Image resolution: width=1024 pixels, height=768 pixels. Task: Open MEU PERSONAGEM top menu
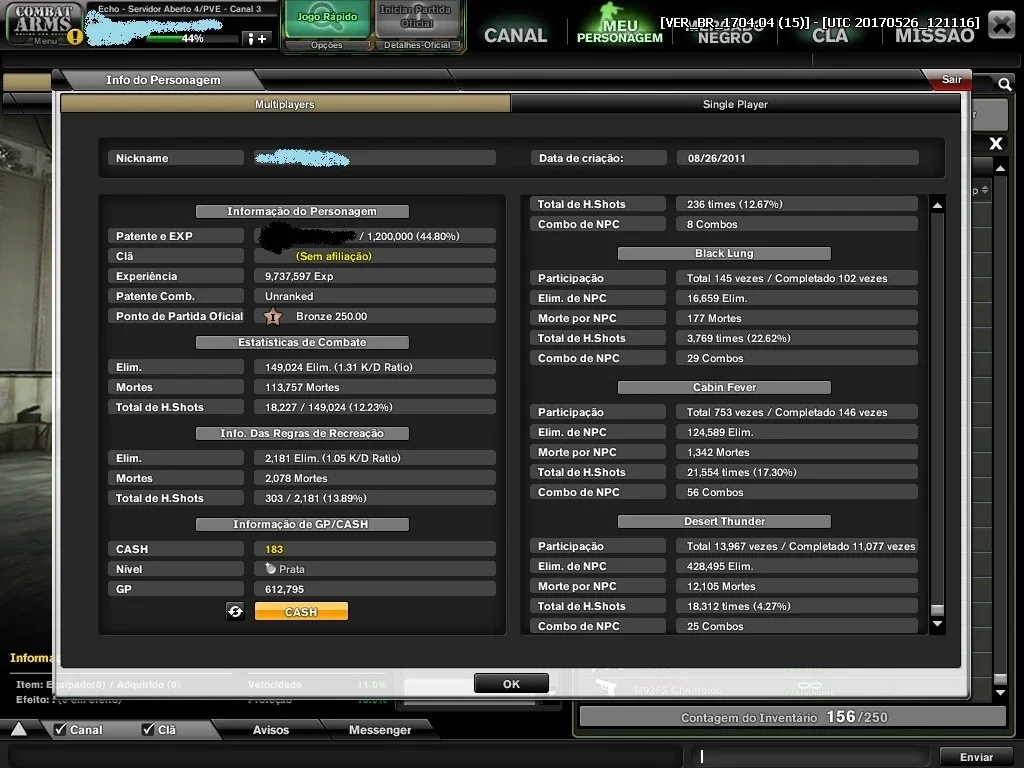click(x=619, y=31)
